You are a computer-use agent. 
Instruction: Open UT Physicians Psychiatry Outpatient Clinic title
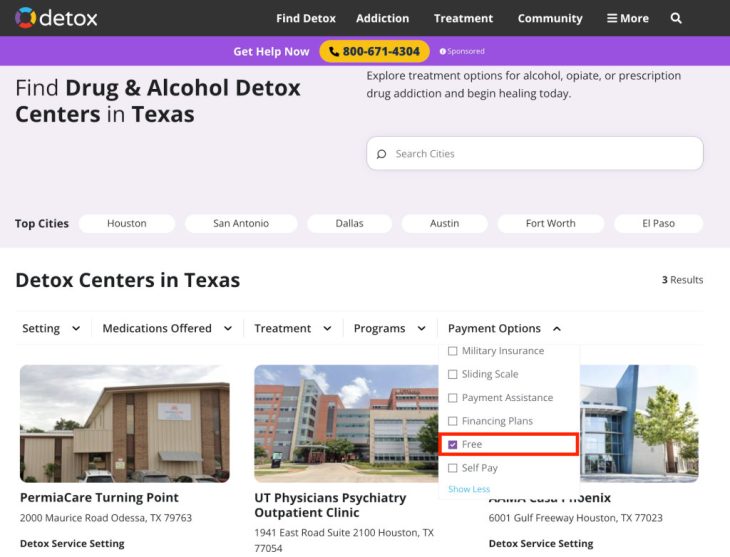coord(330,505)
